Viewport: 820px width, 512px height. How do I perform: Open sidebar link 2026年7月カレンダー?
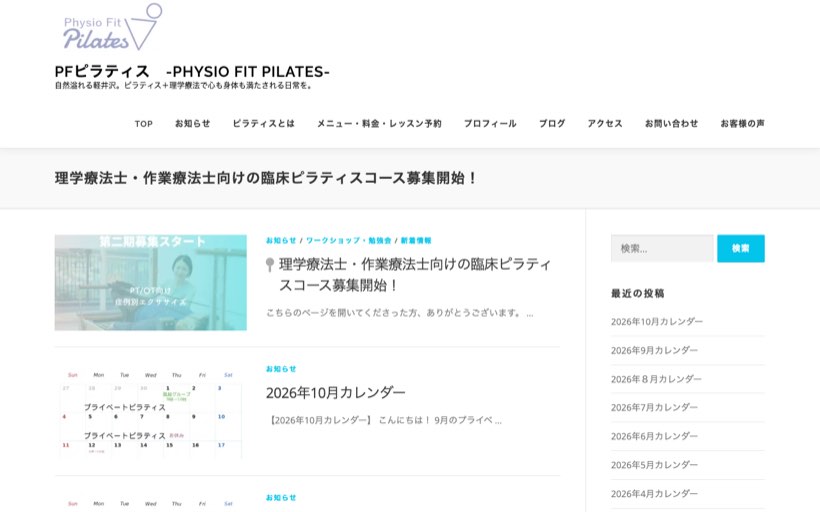click(x=654, y=407)
